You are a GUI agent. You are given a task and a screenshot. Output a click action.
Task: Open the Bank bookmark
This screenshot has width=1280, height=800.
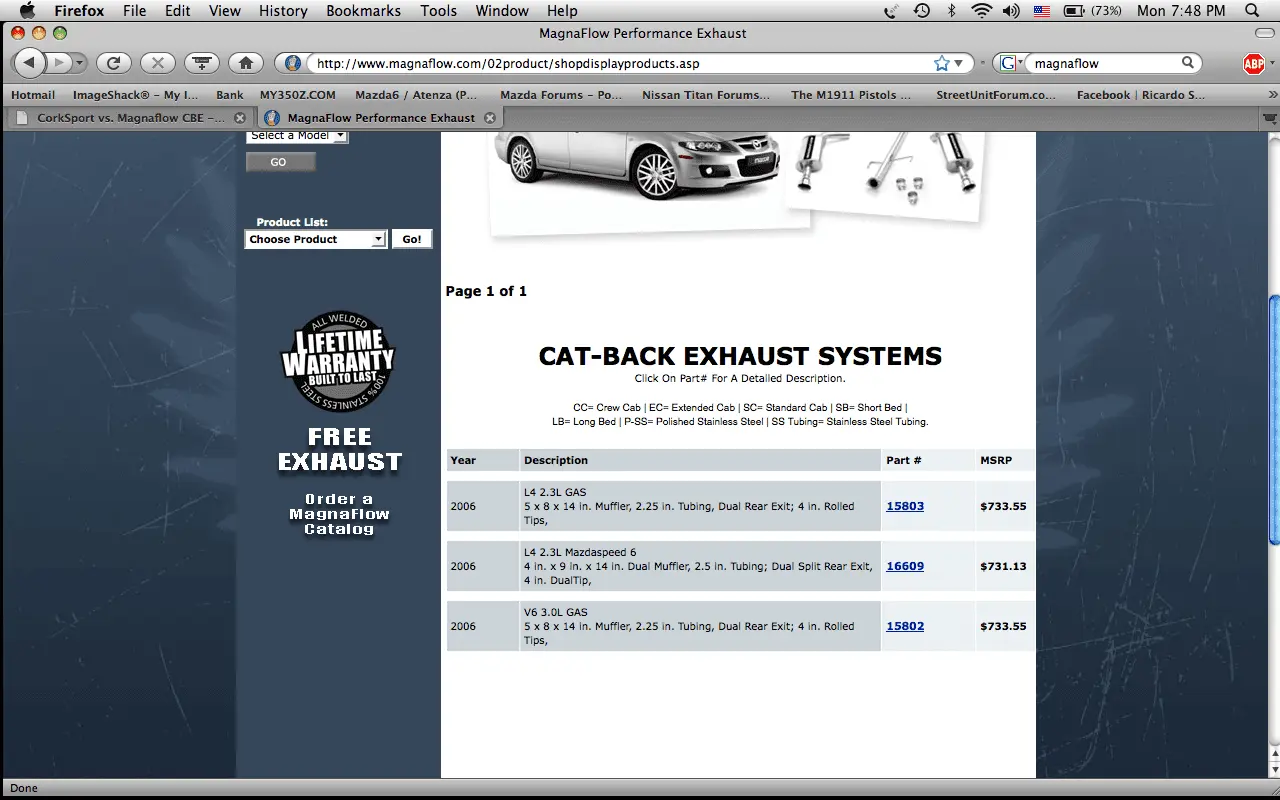point(229,95)
